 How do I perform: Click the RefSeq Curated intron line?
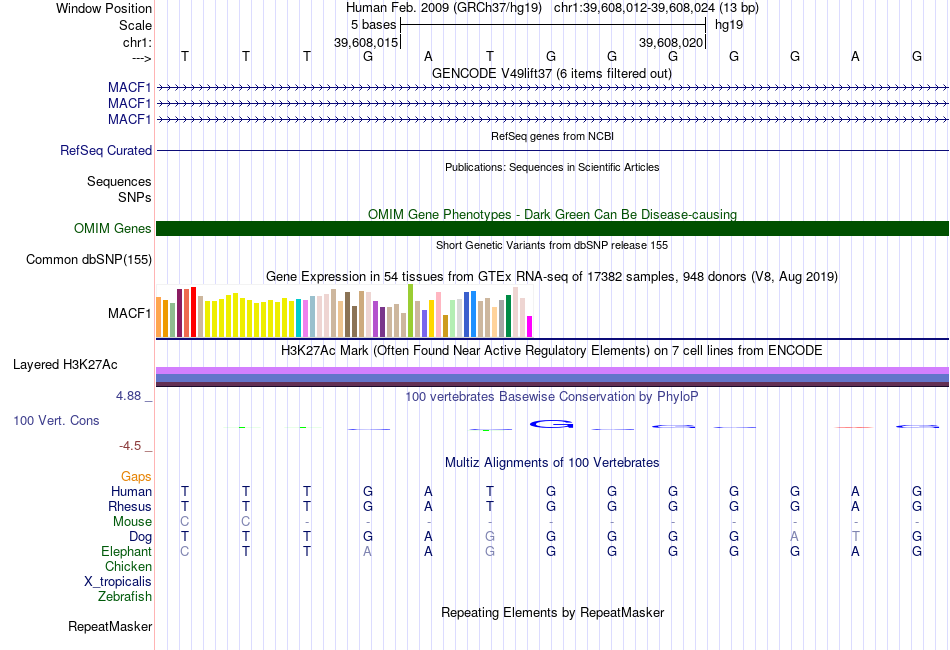coord(552,150)
